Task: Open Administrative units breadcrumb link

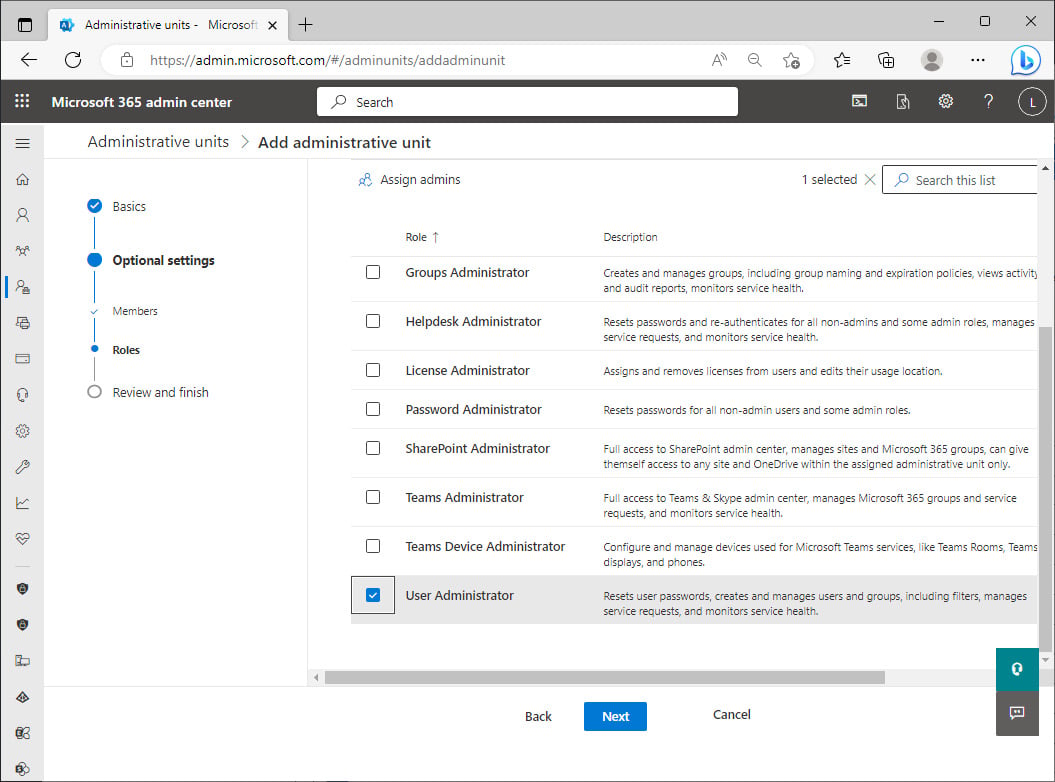Action: click(x=158, y=142)
